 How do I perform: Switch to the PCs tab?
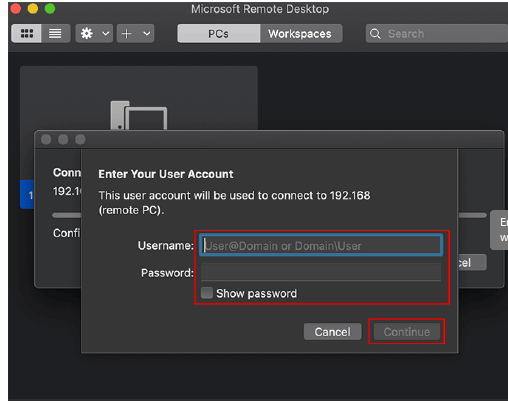pyautogui.click(x=219, y=34)
